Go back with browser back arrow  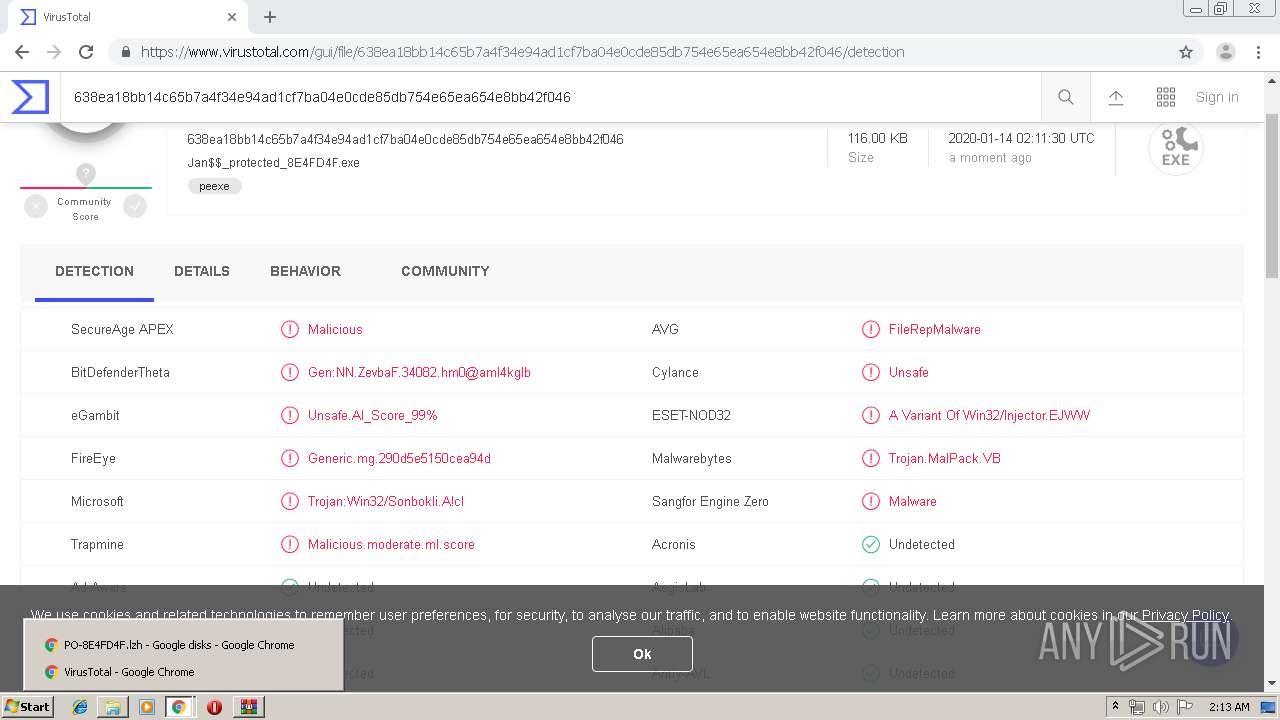(22, 52)
